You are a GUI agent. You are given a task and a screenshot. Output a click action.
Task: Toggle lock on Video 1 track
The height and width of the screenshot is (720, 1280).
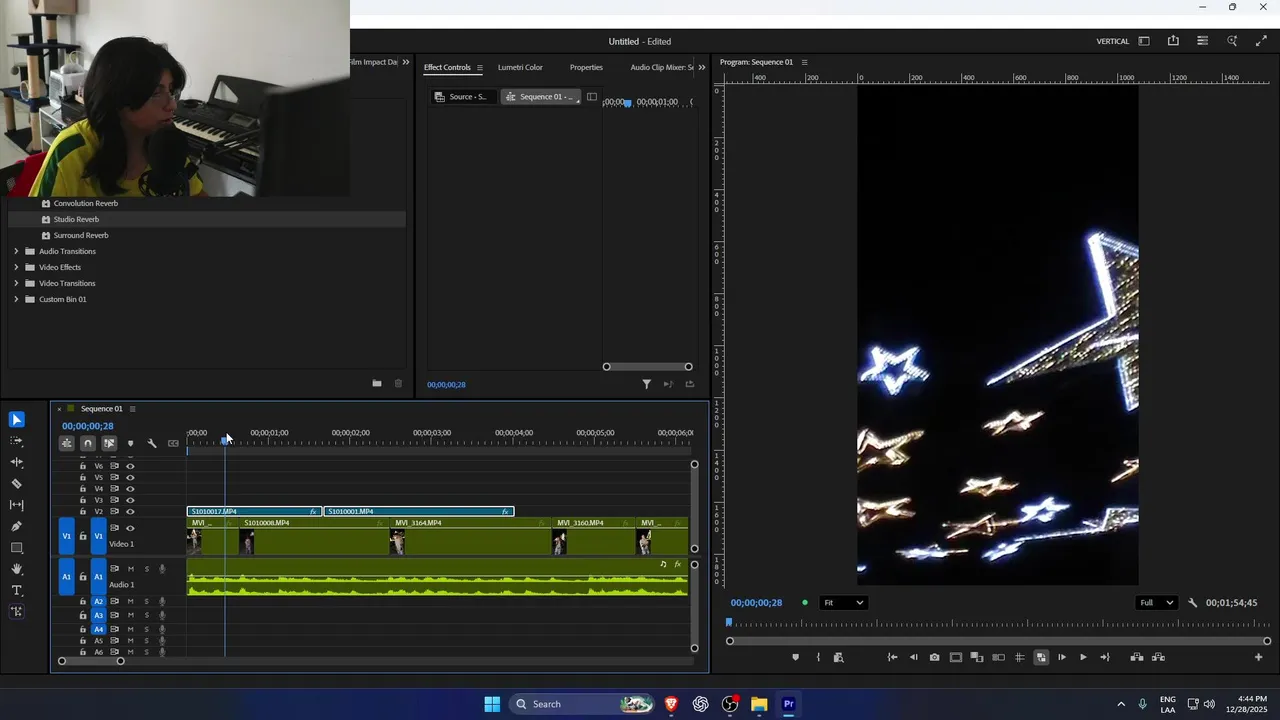(83, 536)
